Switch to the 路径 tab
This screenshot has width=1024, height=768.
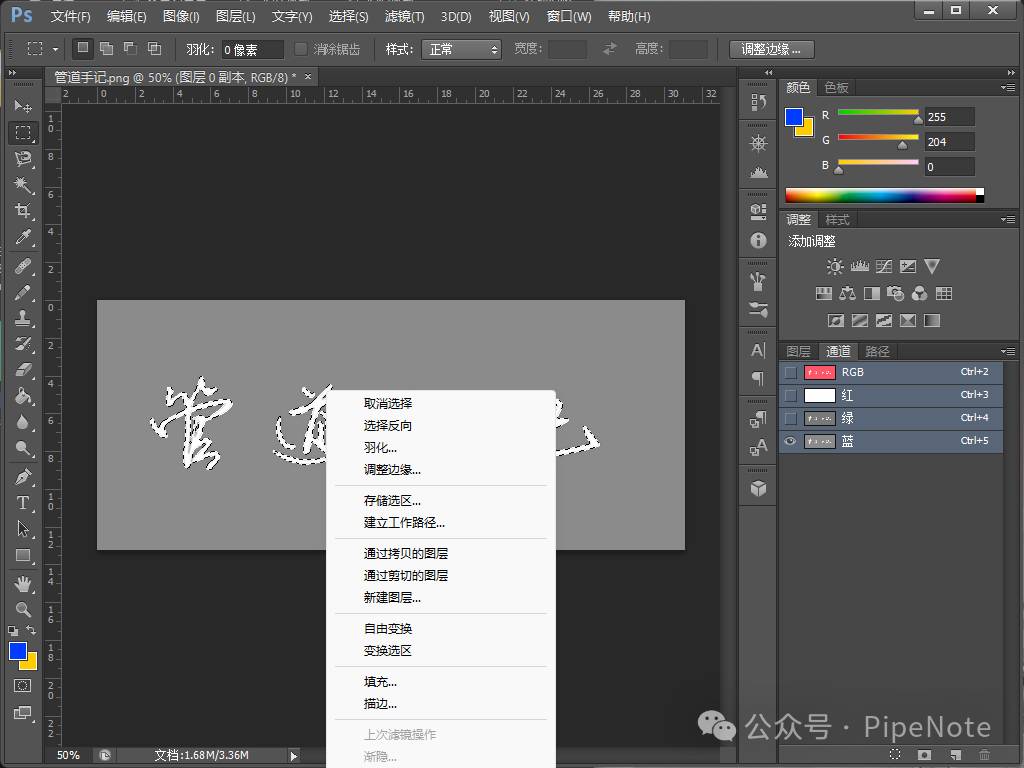877,351
